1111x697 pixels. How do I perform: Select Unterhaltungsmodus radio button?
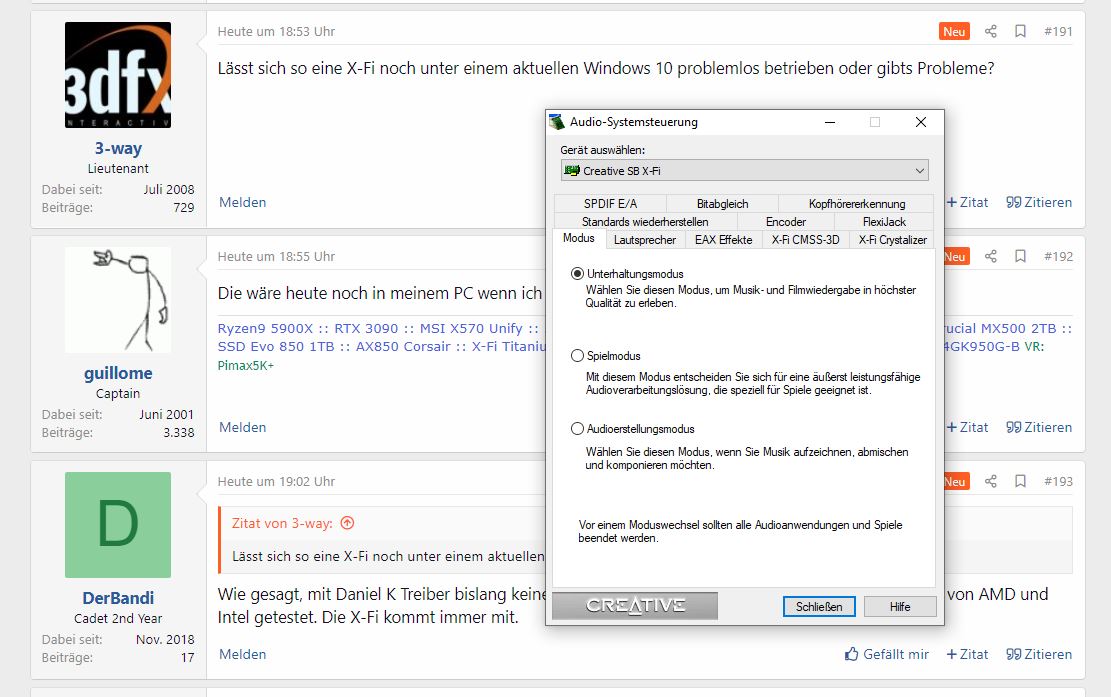(577, 273)
